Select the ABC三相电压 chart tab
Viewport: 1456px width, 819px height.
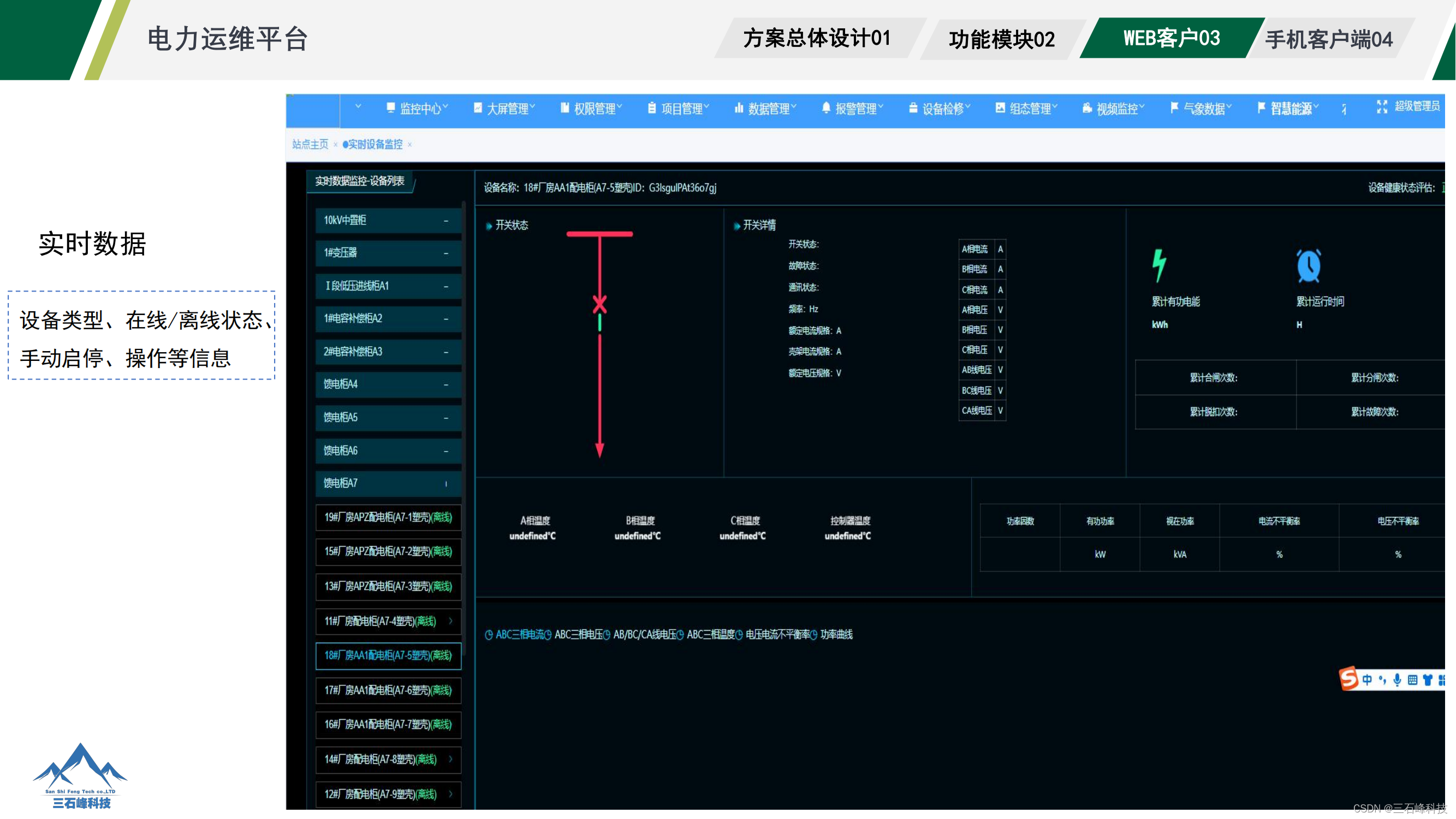click(578, 634)
